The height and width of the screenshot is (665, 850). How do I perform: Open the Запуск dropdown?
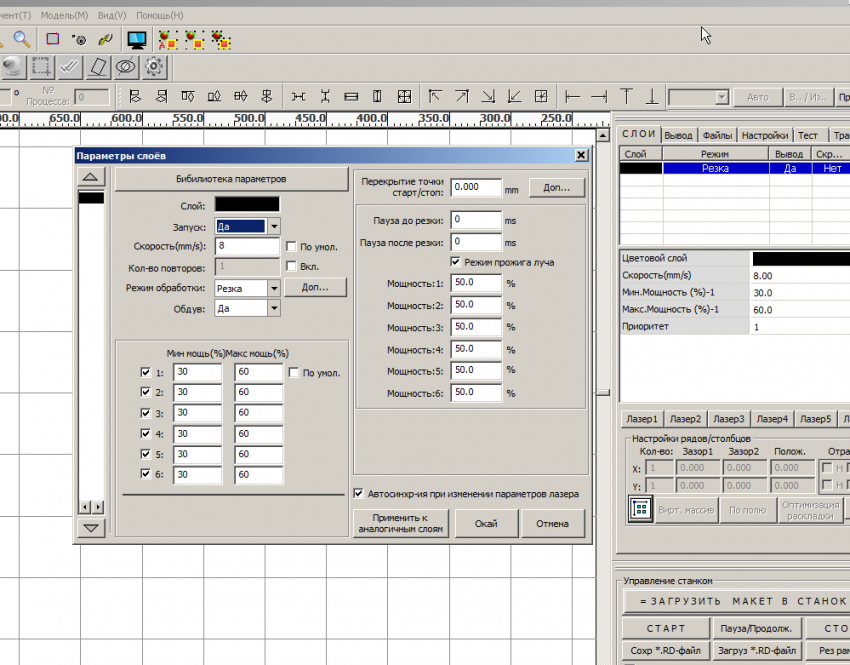tap(274, 226)
